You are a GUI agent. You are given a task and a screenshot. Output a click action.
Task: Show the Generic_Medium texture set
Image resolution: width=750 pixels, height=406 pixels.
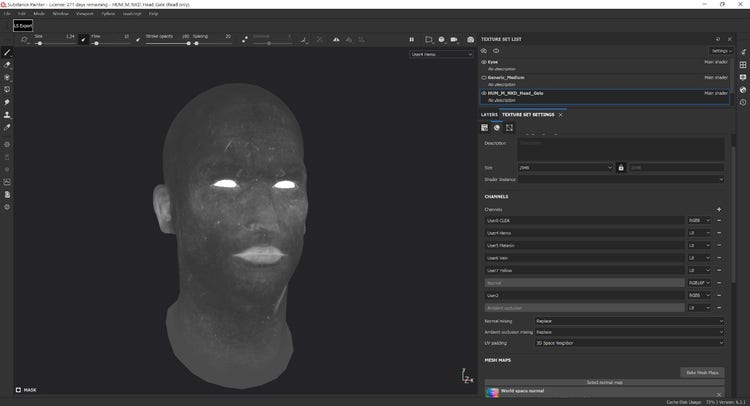pyautogui.click(x=484, y=77)
